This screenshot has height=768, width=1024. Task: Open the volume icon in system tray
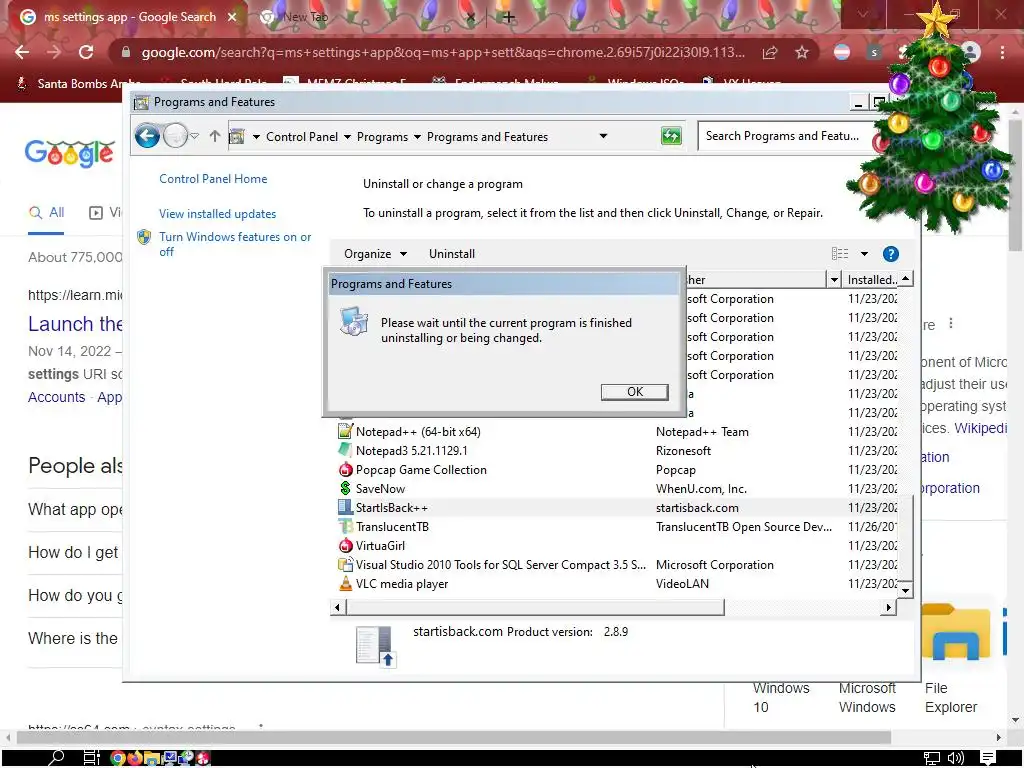click(955, 758)
